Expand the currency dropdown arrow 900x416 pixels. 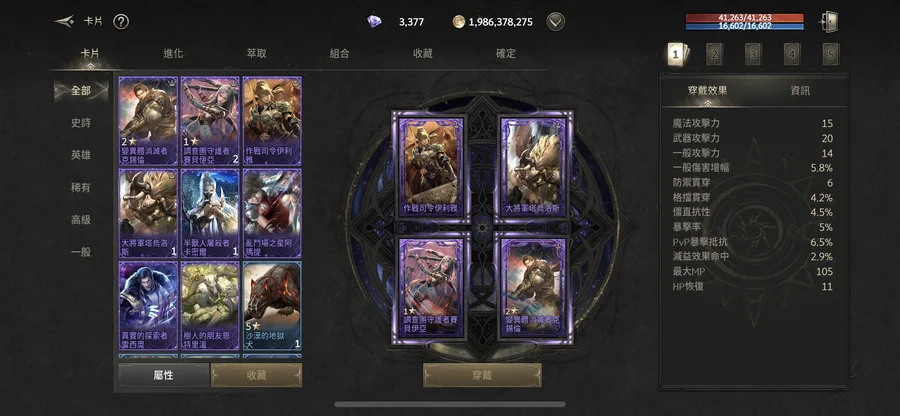coord(556,22)
